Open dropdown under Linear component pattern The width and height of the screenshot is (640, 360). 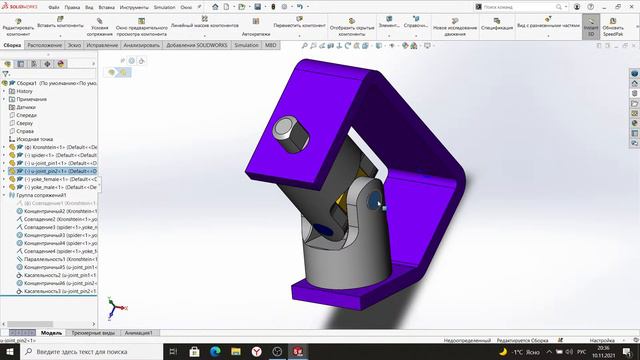pos(204,36)
